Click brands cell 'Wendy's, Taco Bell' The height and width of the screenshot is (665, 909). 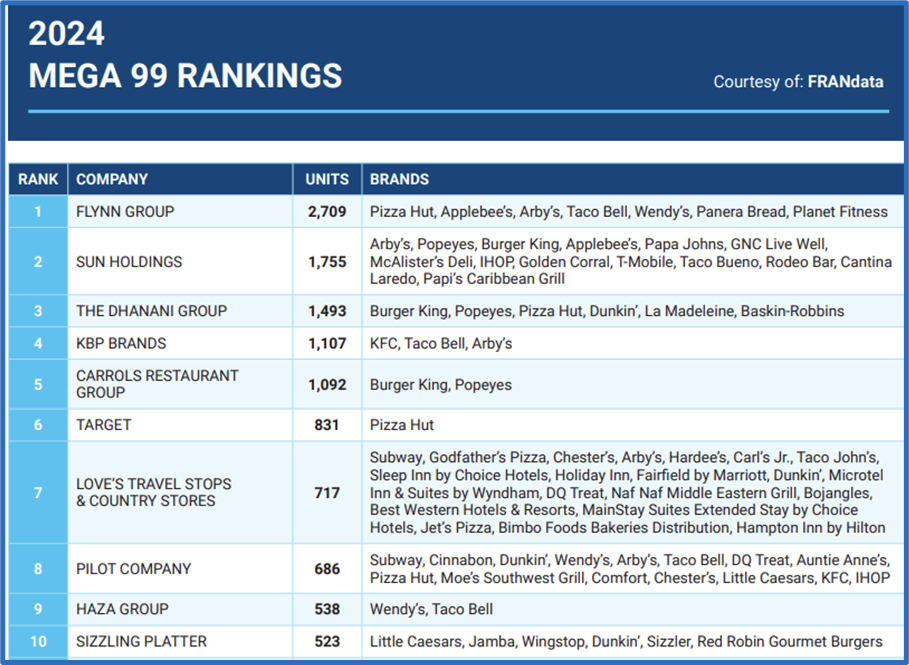632,609
